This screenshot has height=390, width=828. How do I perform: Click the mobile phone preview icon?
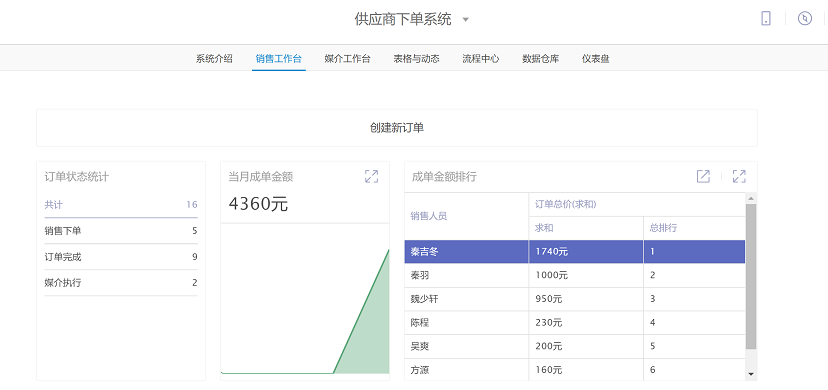pos(766,19)
